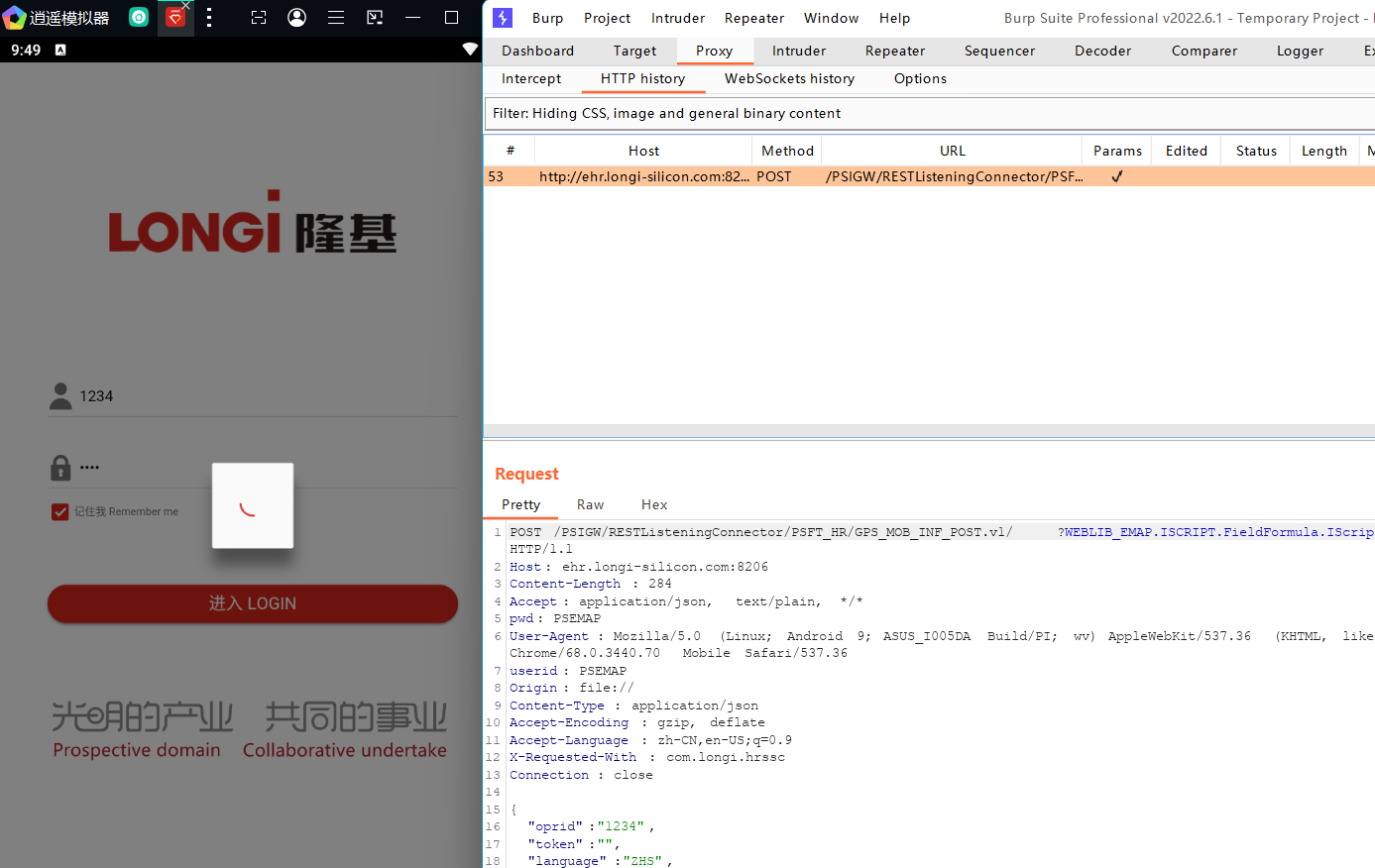This screenshot has height=868, width=1375.
Task: Click the emulator mini-window mode icon
Action: pyautogui.click(x=375, y=17)
